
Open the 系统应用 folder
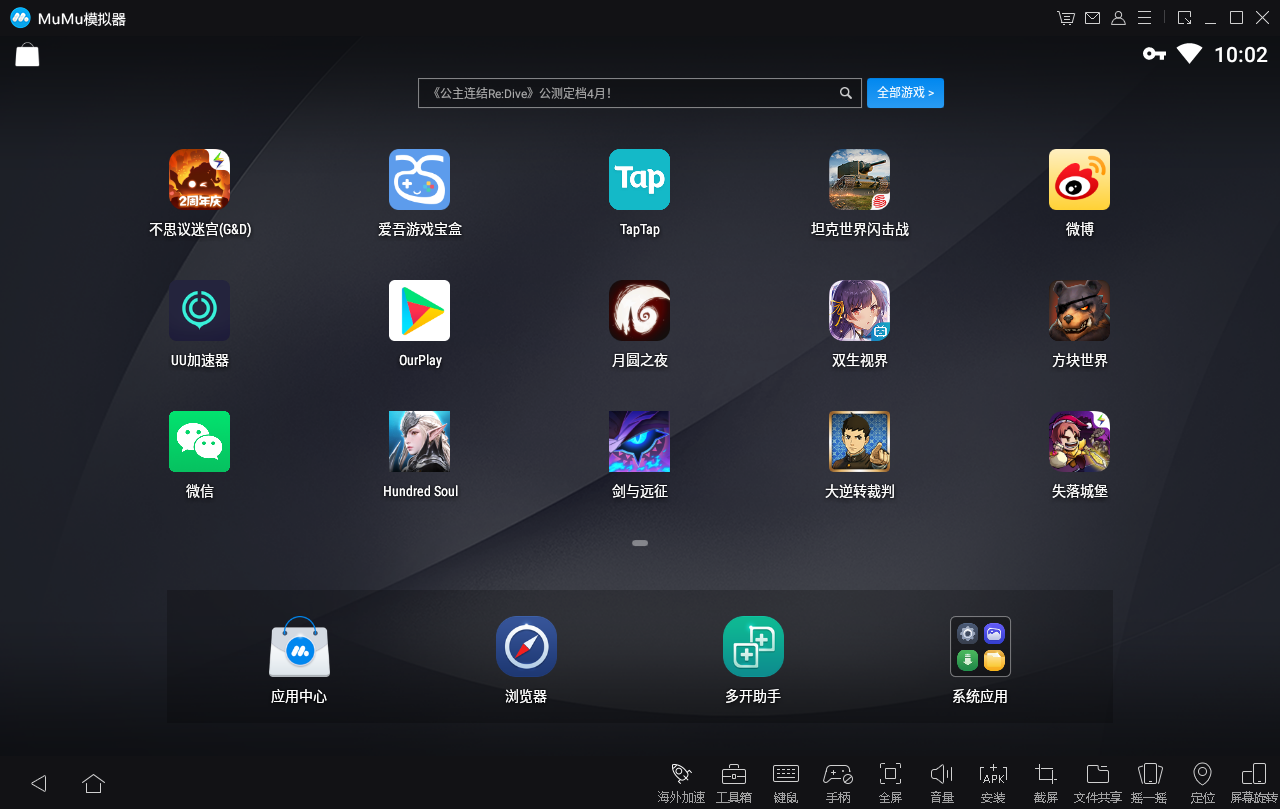[980, 647]
